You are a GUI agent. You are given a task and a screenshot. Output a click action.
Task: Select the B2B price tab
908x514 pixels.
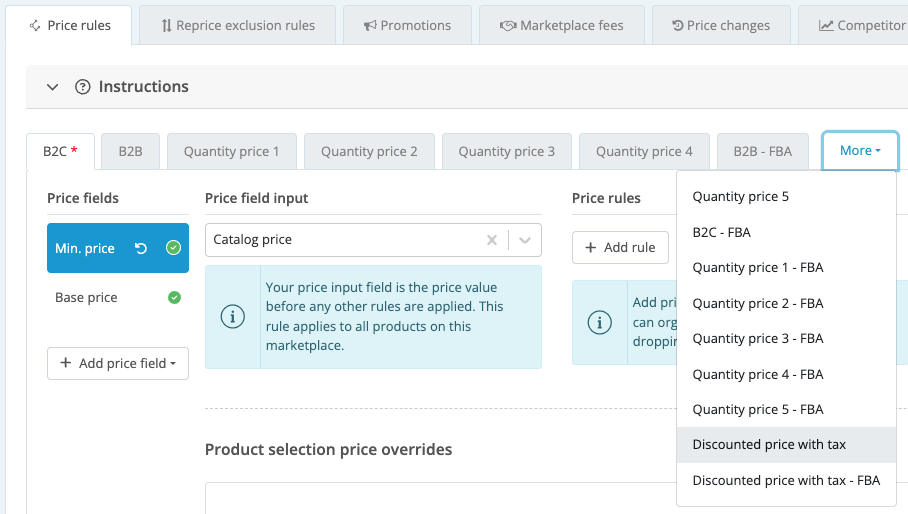click(x=130, y=152)
